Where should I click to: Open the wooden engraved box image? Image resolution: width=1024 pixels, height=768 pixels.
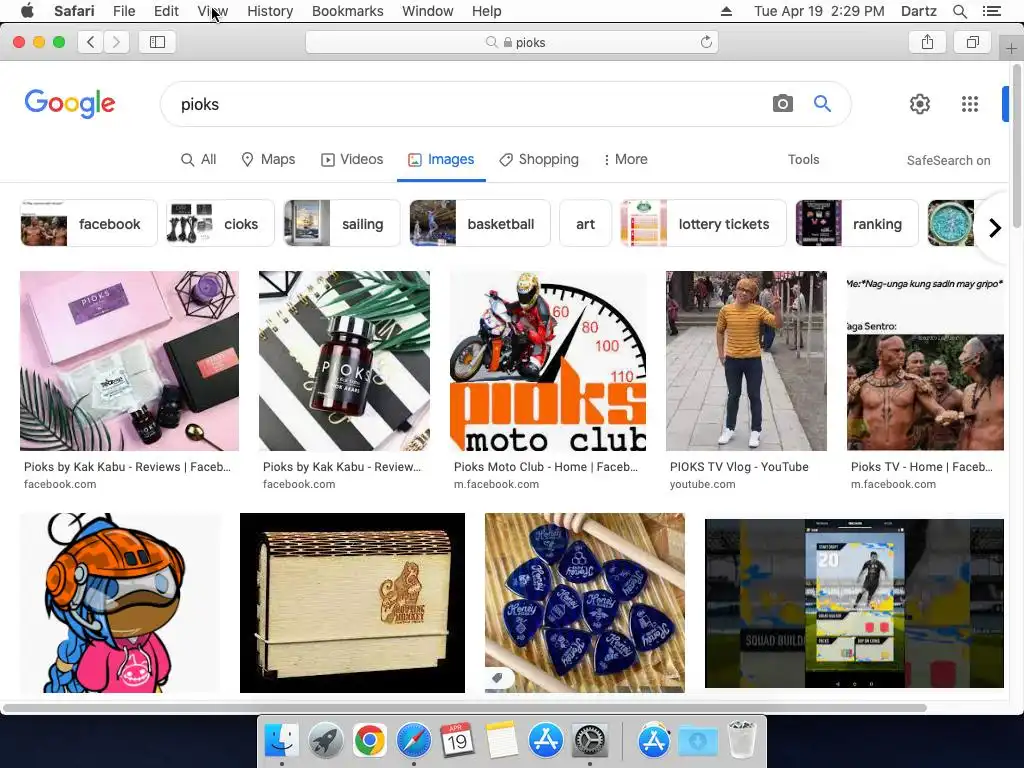[x=352, y=603]
